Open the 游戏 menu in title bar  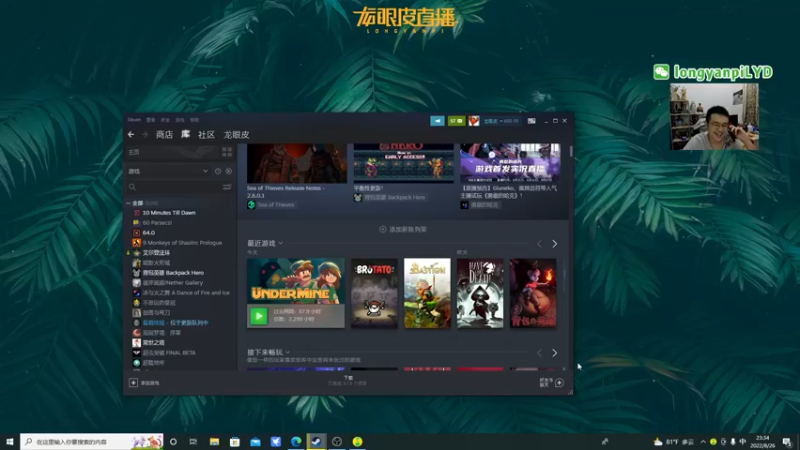(180, 120)
